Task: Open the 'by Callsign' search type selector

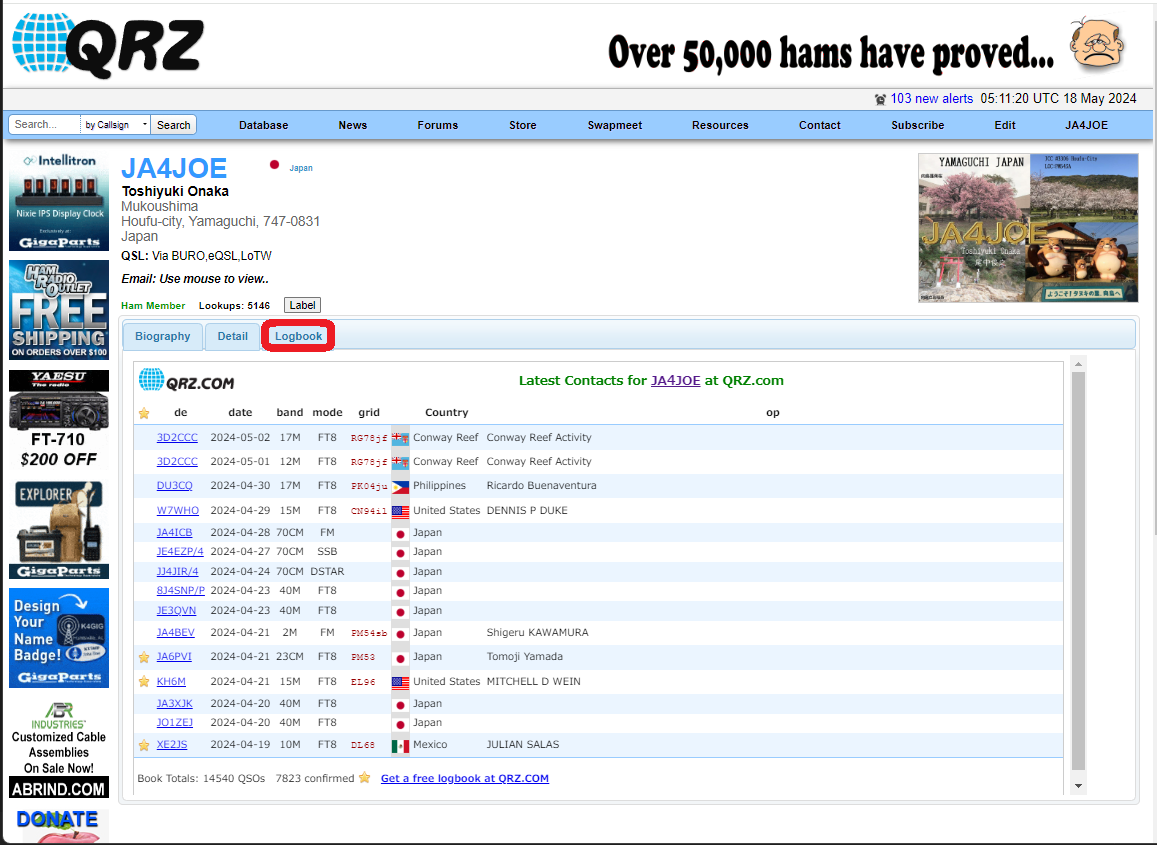Action: tap(114, 124)
